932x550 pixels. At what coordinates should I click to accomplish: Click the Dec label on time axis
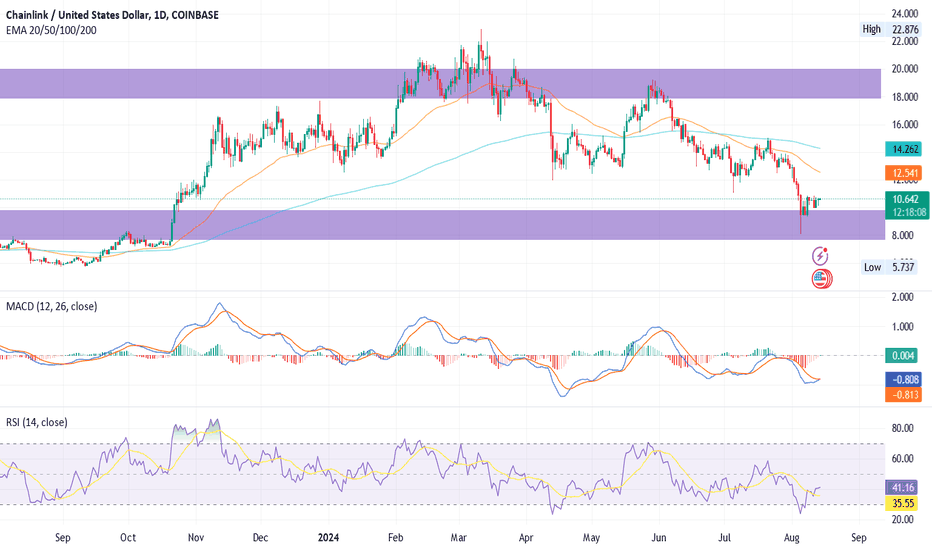click(x=260, y=538)
